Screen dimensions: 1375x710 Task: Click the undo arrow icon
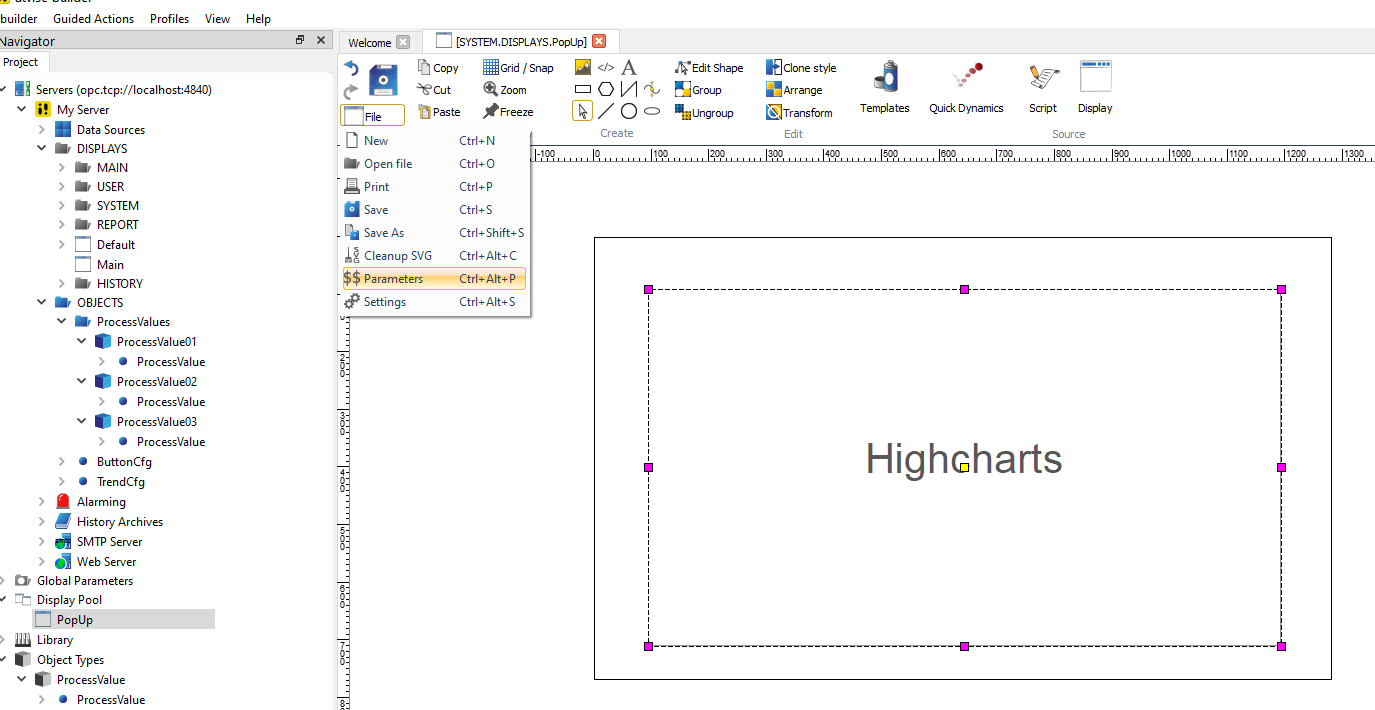click(351, 69)
